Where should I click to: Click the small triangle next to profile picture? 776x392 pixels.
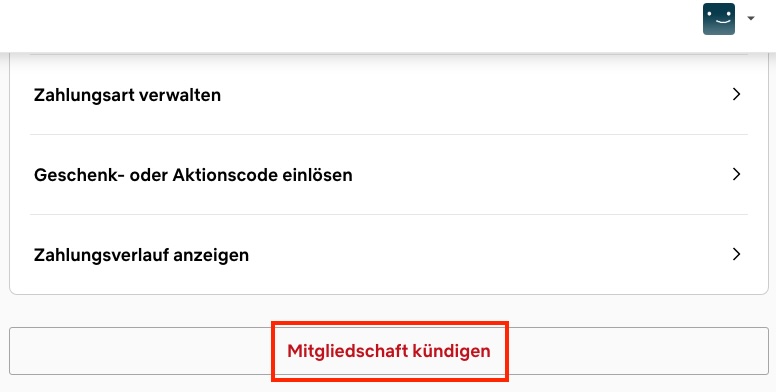point(751,19)
